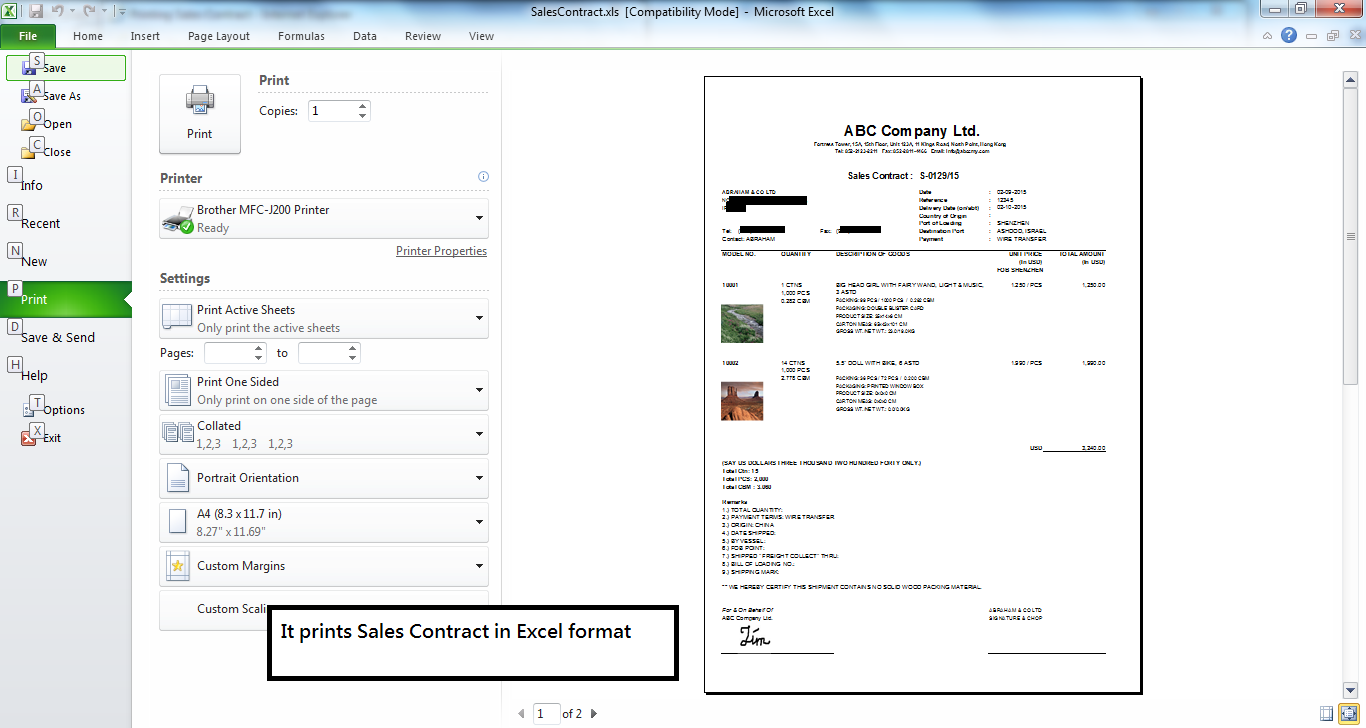1366x728 pixels.
Task: Click the Save icon in Quick Access toolbar
Action: point(37,11)
